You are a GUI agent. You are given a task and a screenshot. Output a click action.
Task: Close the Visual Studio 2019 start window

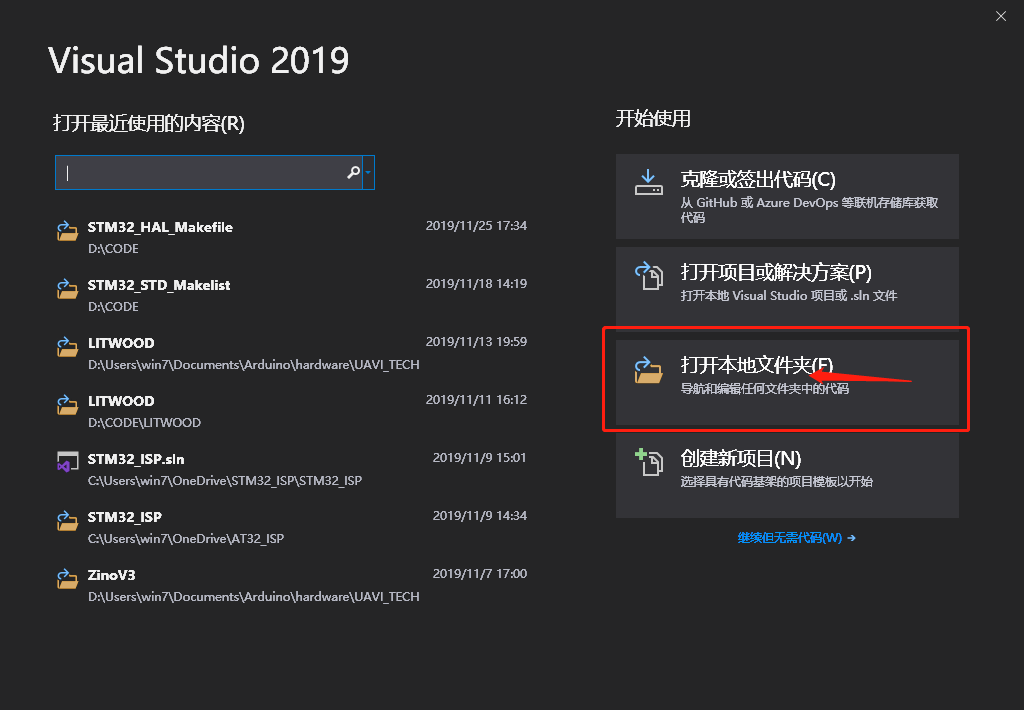coord(1000,16)
